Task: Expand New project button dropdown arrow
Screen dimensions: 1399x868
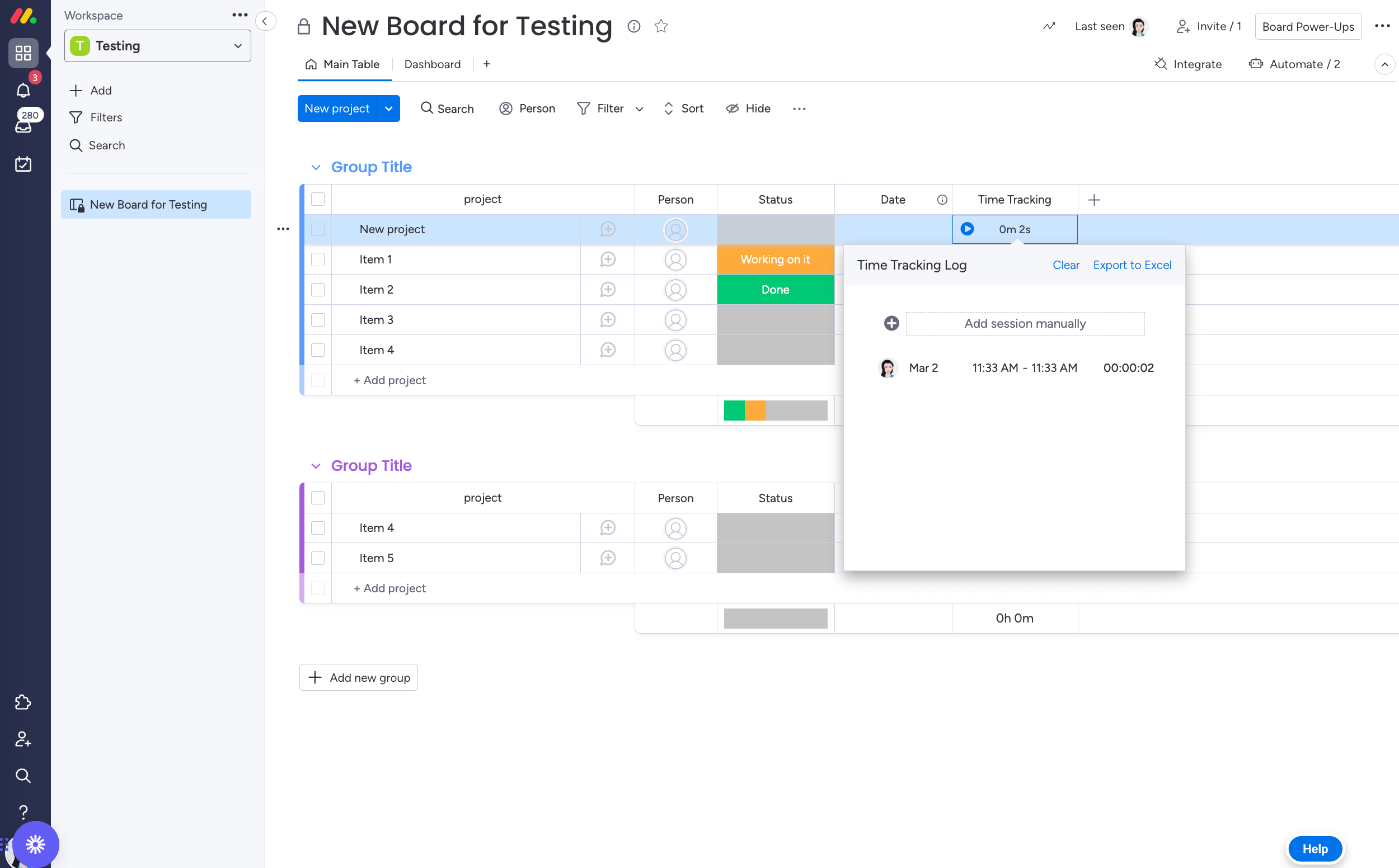Action: point(389,108)
